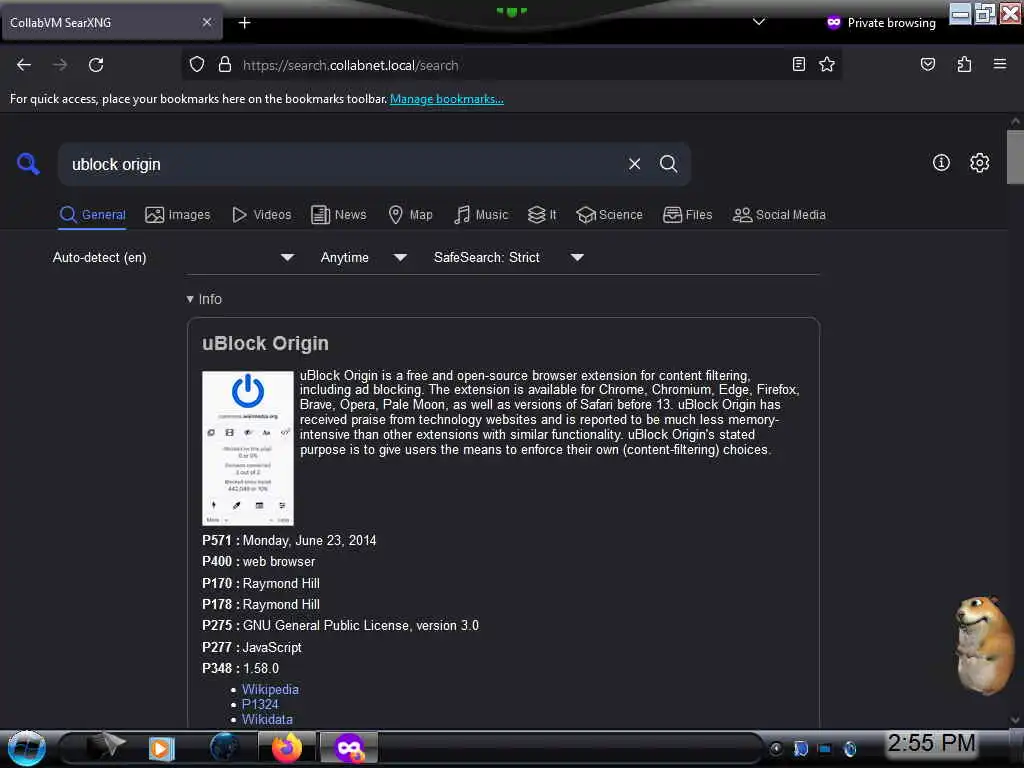Open the about info circle icon
The width and height of the screenshot is (1024, 768).
tap(941, 163)
